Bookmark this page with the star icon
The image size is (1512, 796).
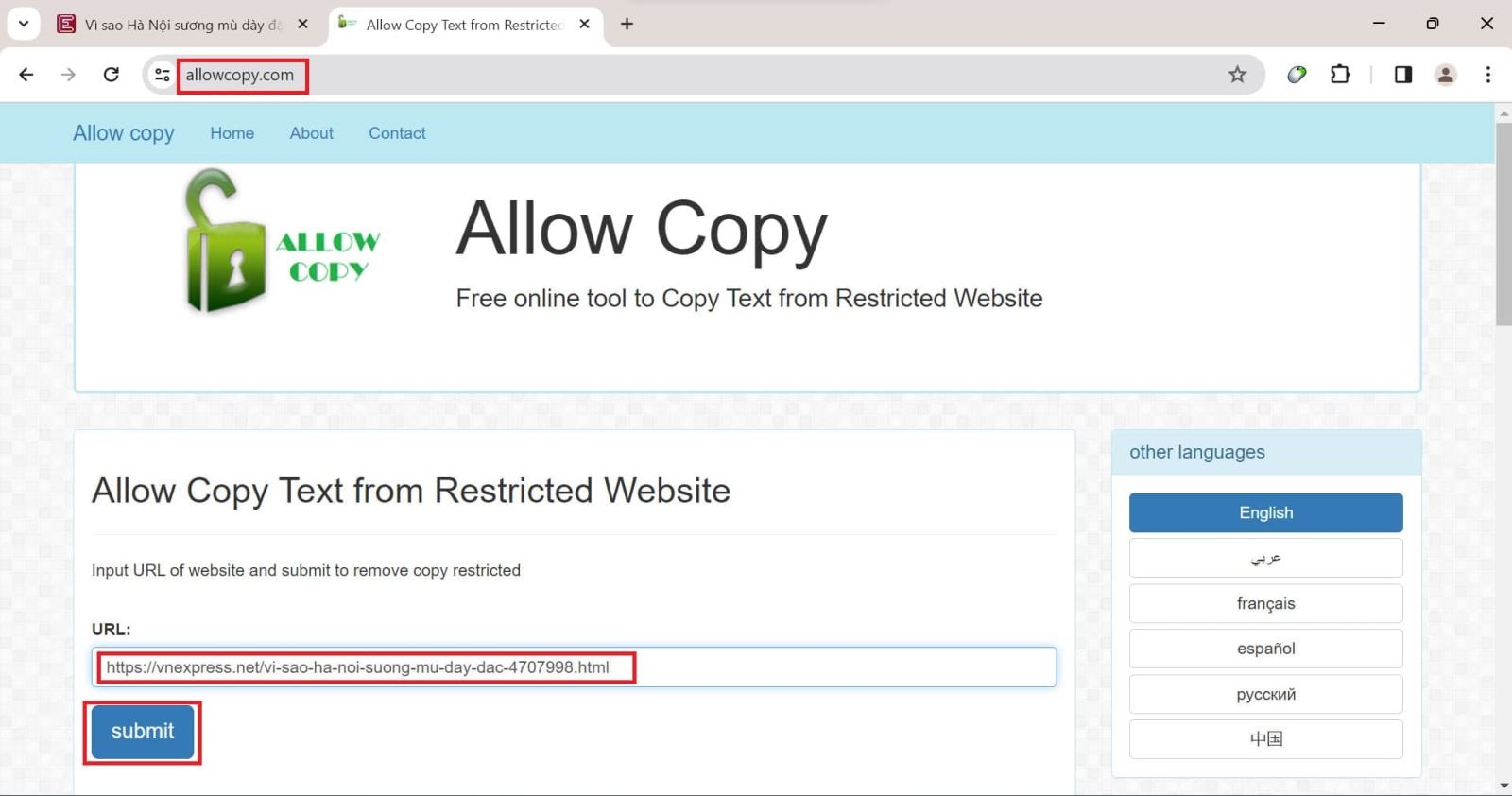[x=1237, y=75]
